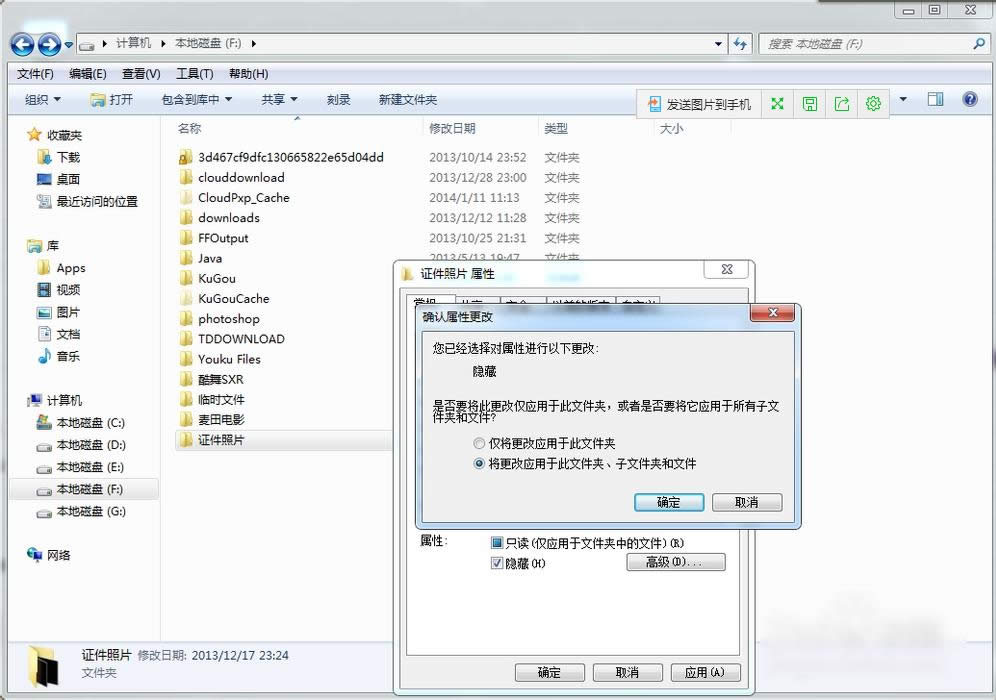Expand address bar history dropdown arrow
The width and height of the screenshot is (996, 700).
pos(718,44)
